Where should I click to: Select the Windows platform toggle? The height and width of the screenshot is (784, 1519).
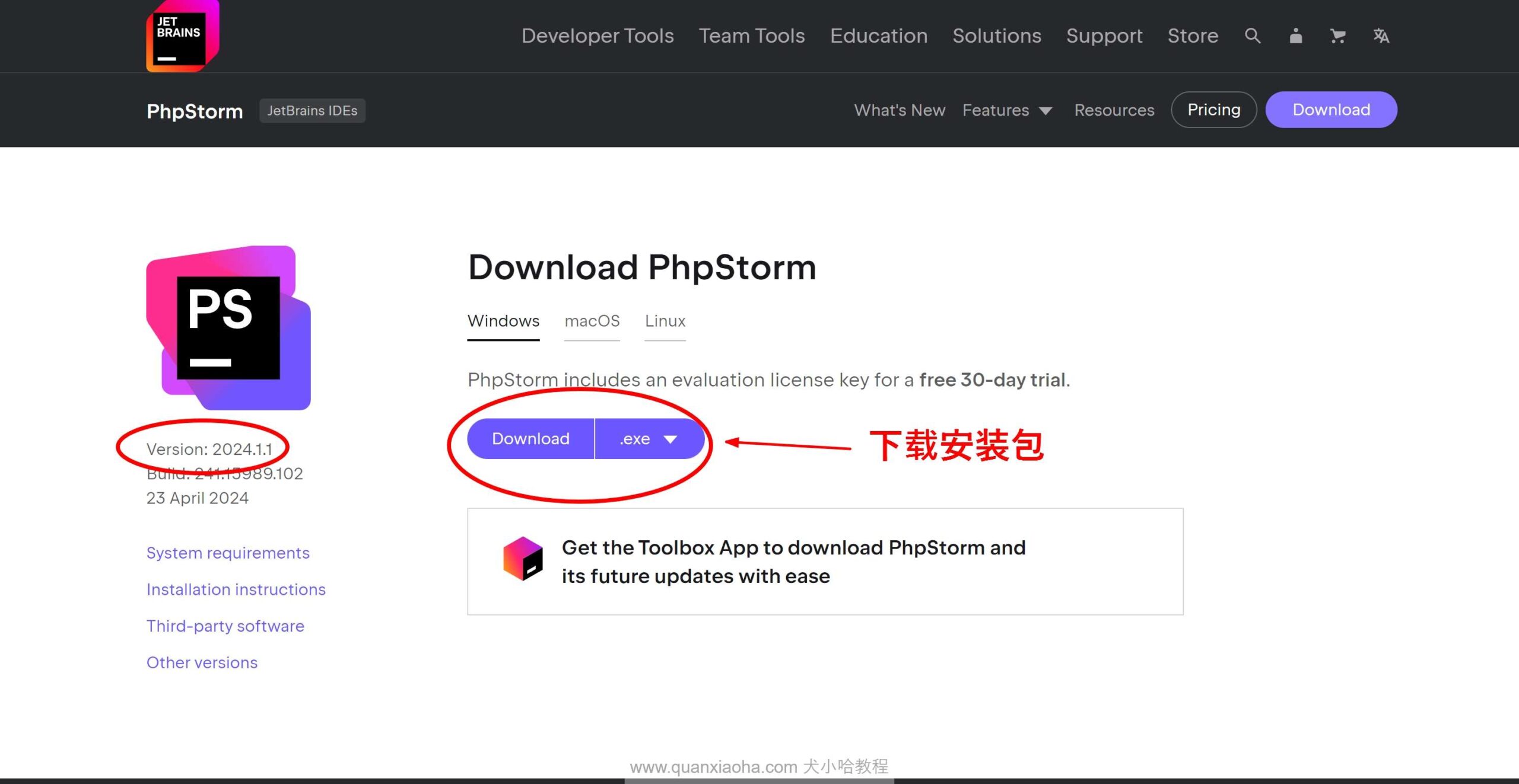(504, 320)
